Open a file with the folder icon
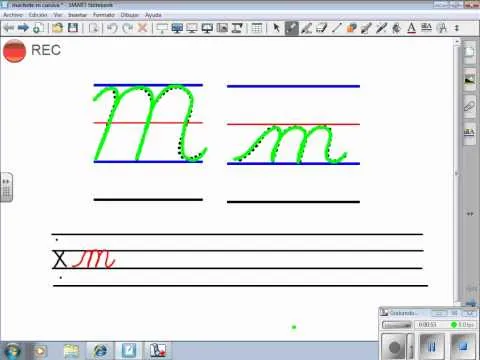Image resolution: width=480 pixels, height=360 pixels. pyautogui.click(x=57, y=28)
